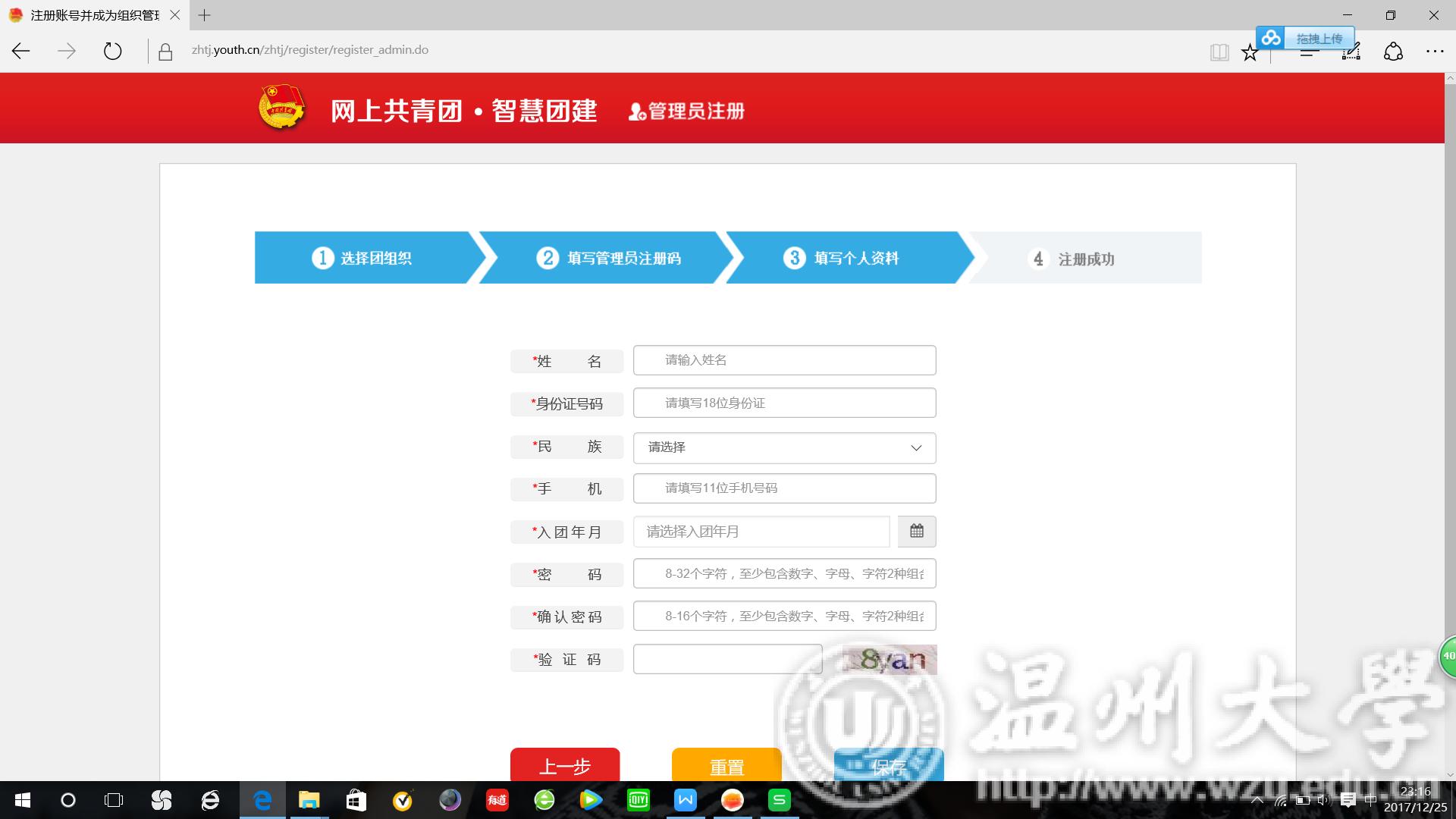
Task: Open the reading view book icon
Action: (x=1219, y=52)
